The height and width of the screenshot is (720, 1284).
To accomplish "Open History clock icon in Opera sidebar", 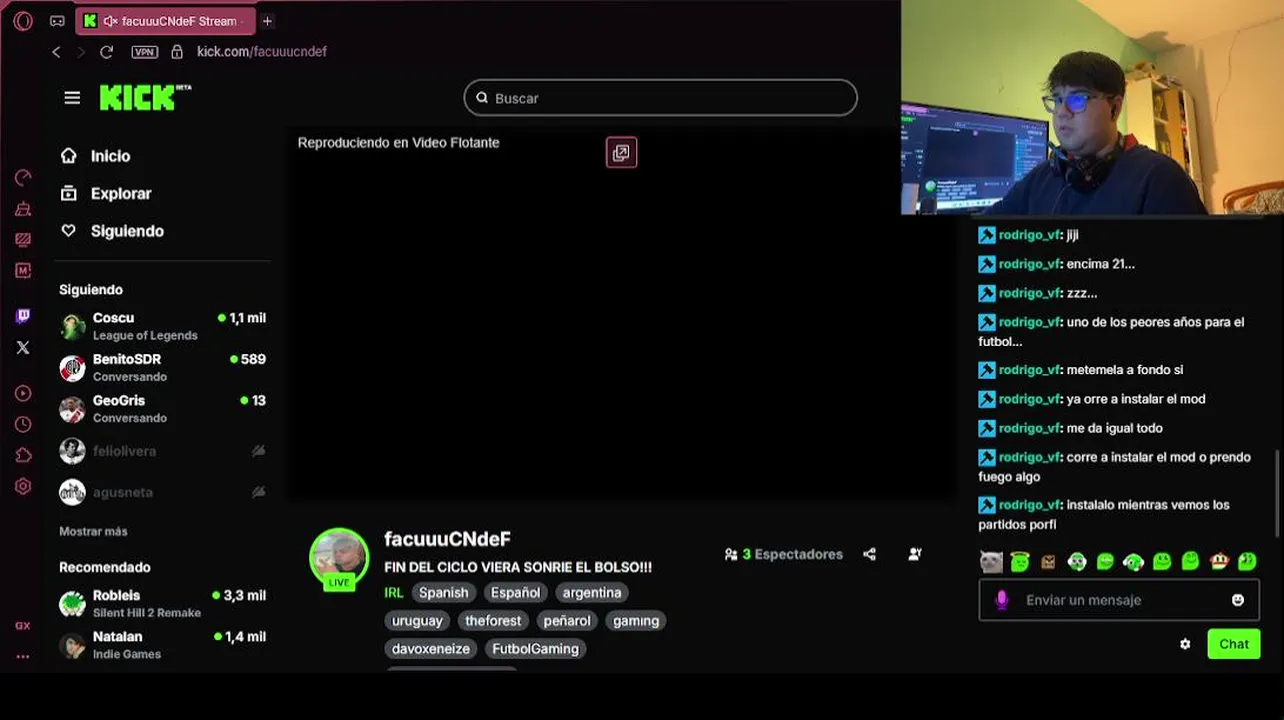I will click(x=23, y=425).
